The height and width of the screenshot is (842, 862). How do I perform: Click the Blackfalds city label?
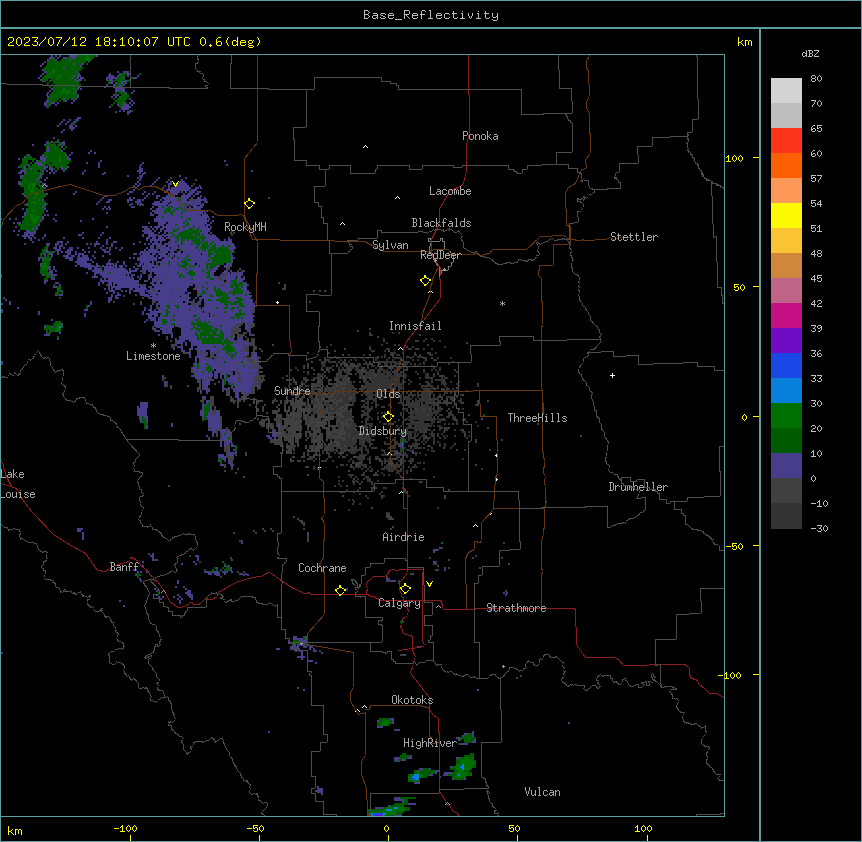click(441, 223)
